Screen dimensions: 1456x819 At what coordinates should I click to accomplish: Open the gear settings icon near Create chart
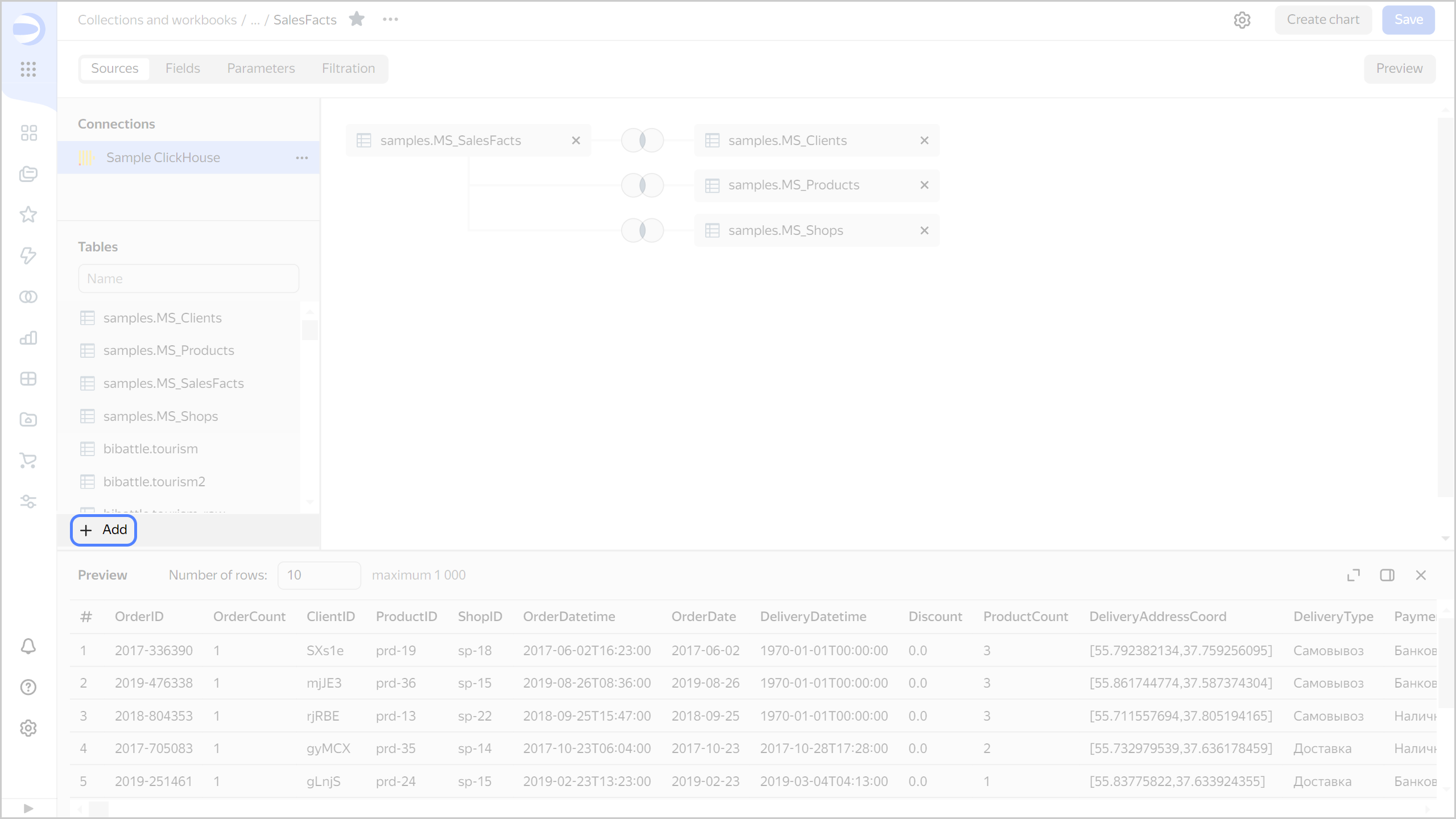1243,19
